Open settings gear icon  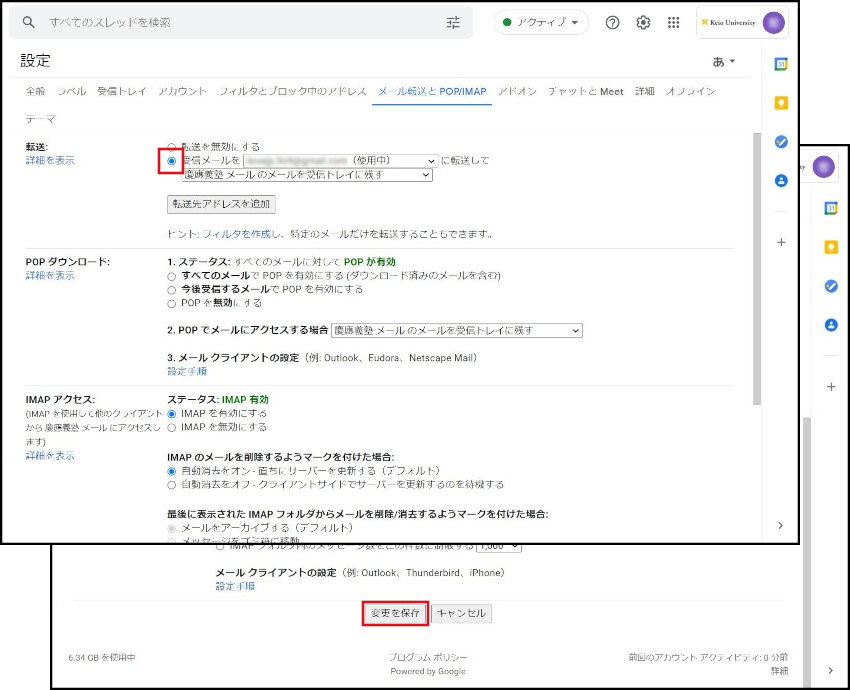pos(643,22)
